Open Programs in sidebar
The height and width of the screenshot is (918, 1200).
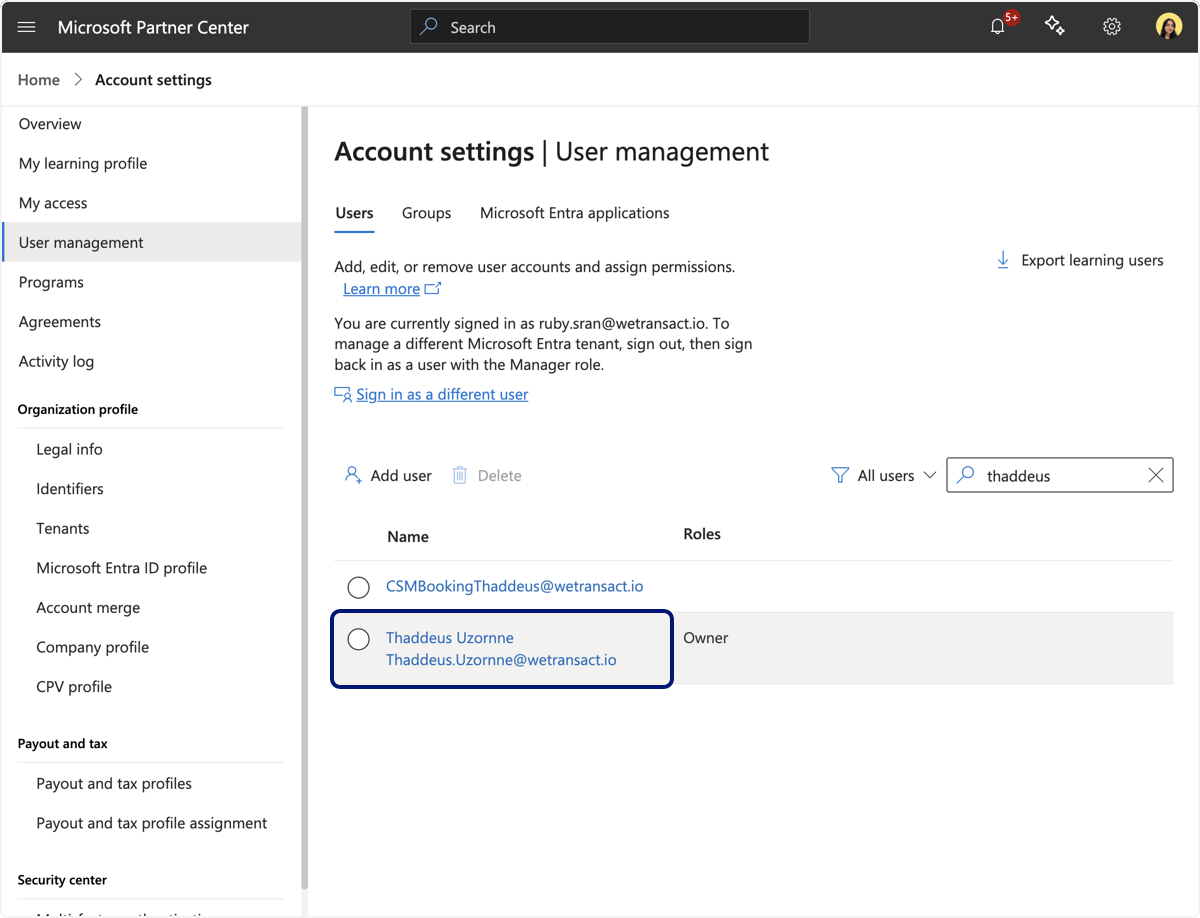tap(51, 282)
